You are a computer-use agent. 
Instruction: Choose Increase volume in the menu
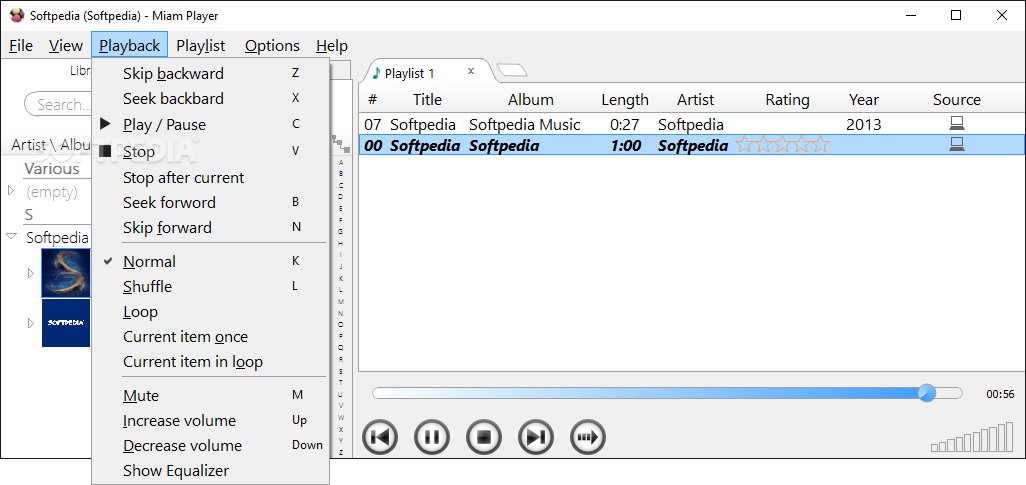pos(209,420)
